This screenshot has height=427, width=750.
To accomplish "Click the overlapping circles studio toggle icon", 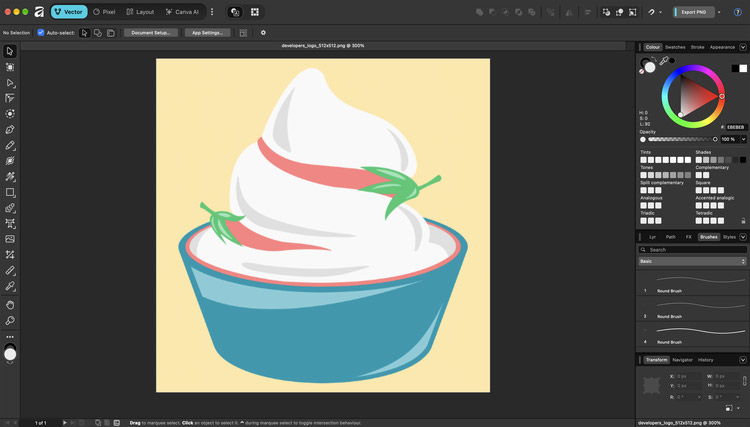I will 235,12.
